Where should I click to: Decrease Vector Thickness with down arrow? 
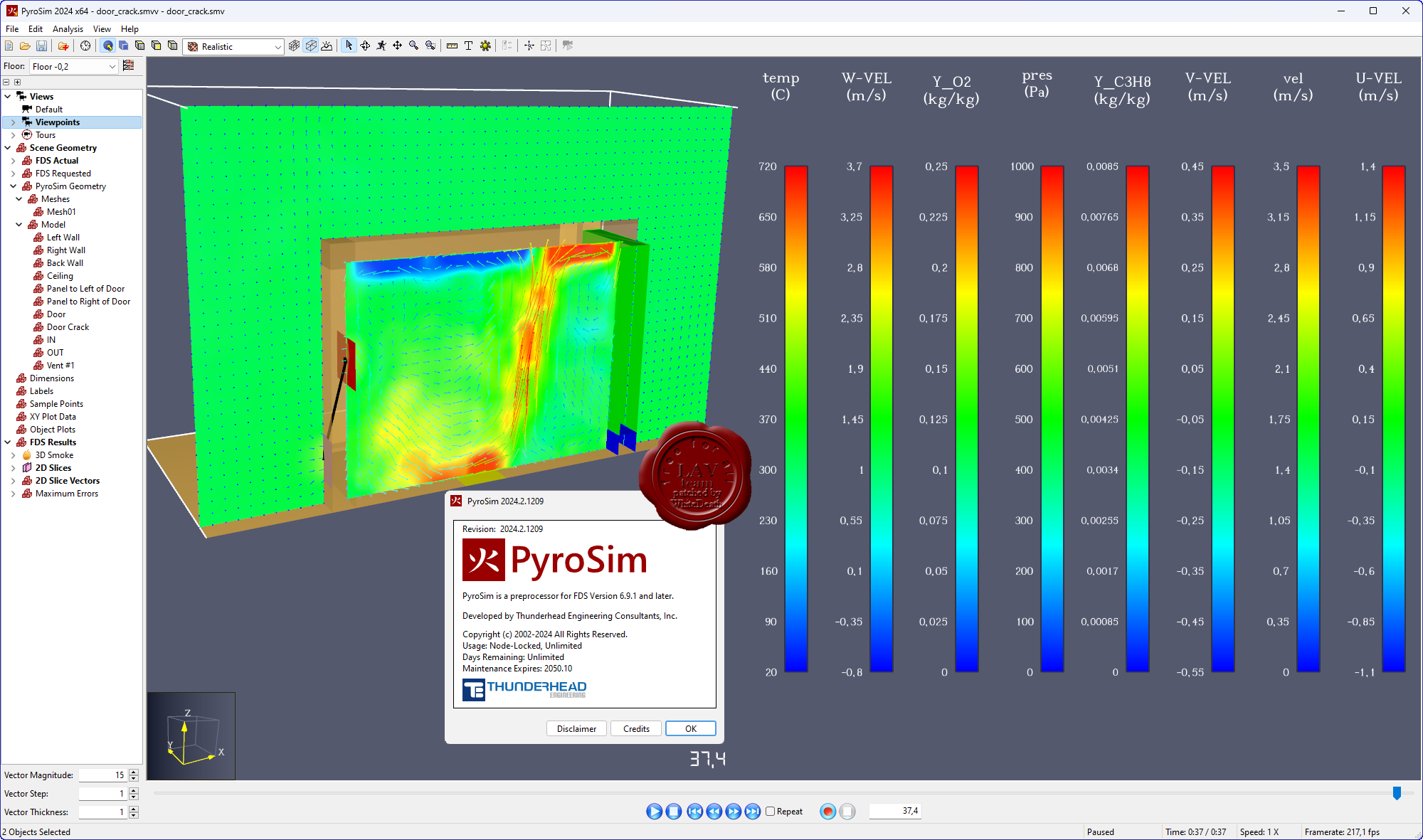[x=133, y=815]
